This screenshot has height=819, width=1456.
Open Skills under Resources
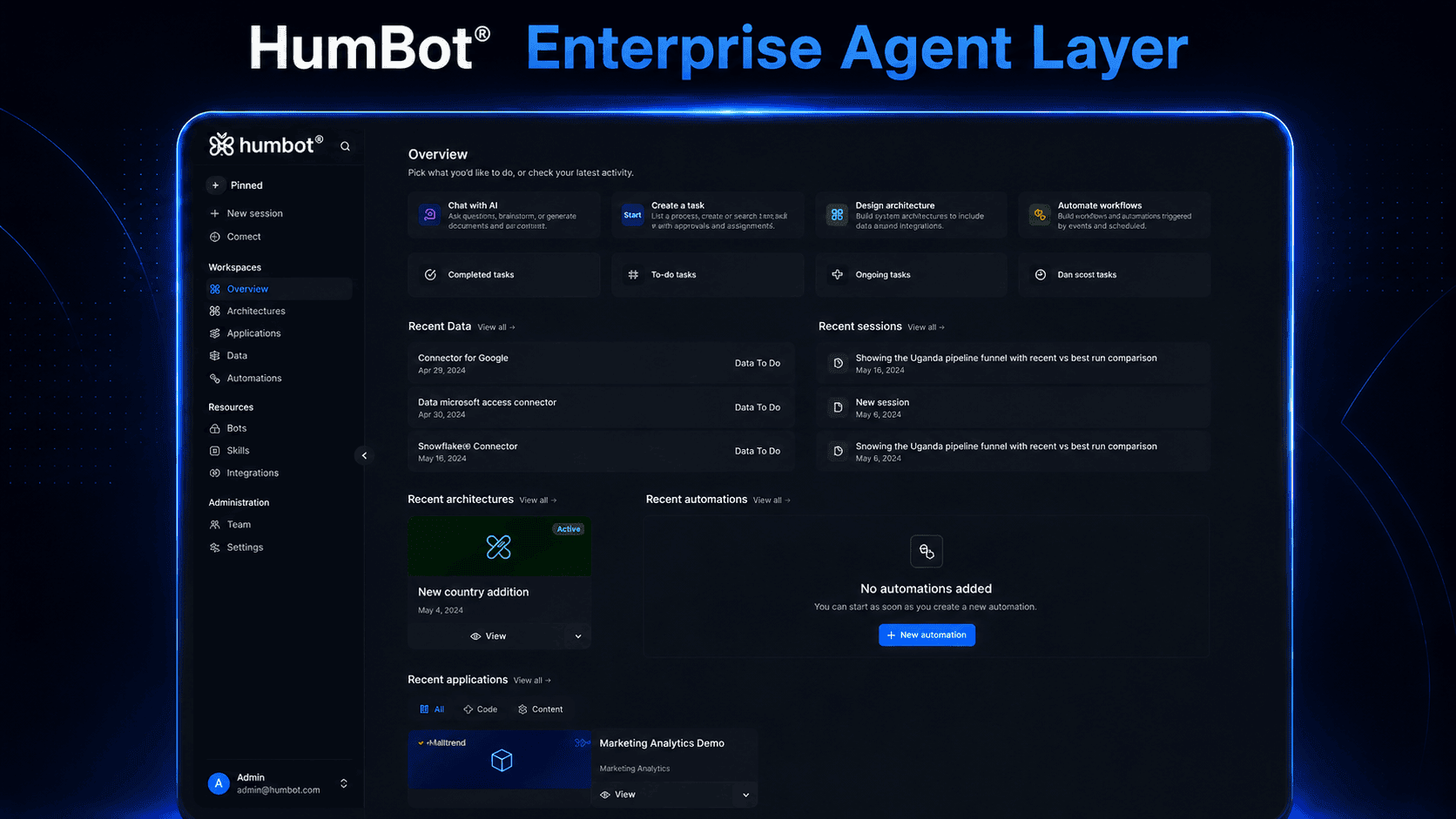tap(229, 451)
